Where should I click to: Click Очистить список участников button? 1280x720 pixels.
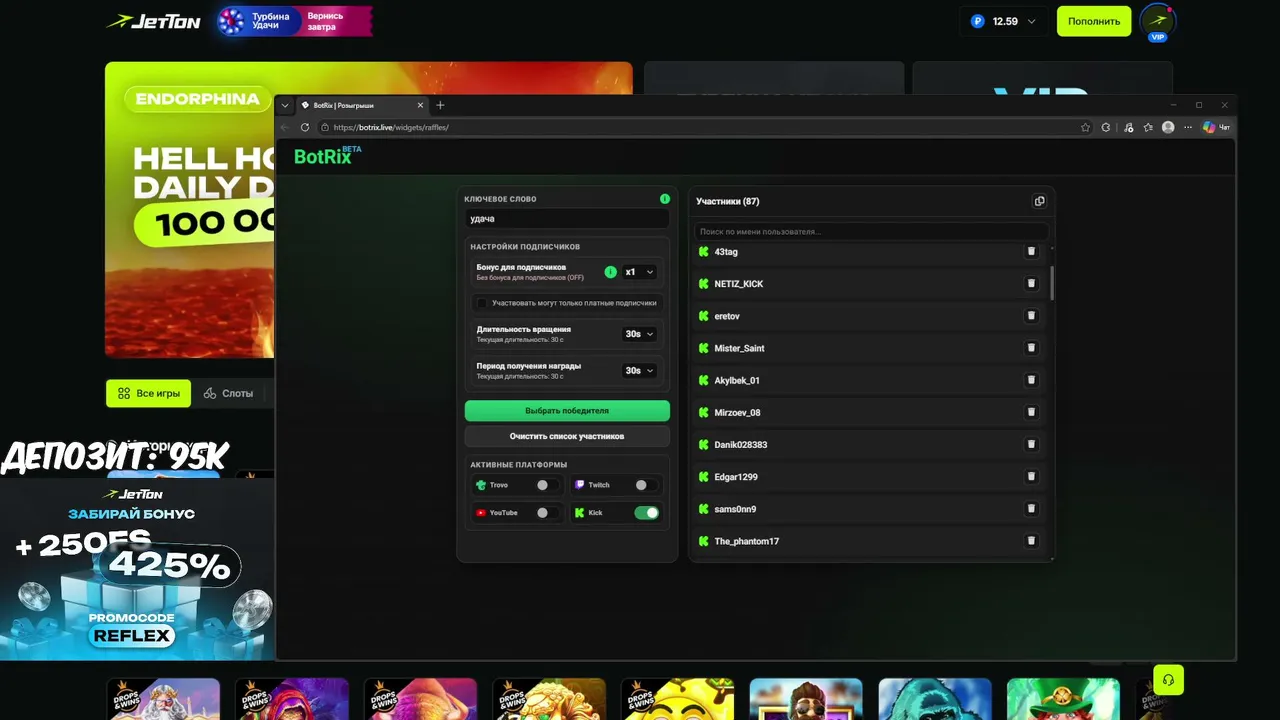567,436
